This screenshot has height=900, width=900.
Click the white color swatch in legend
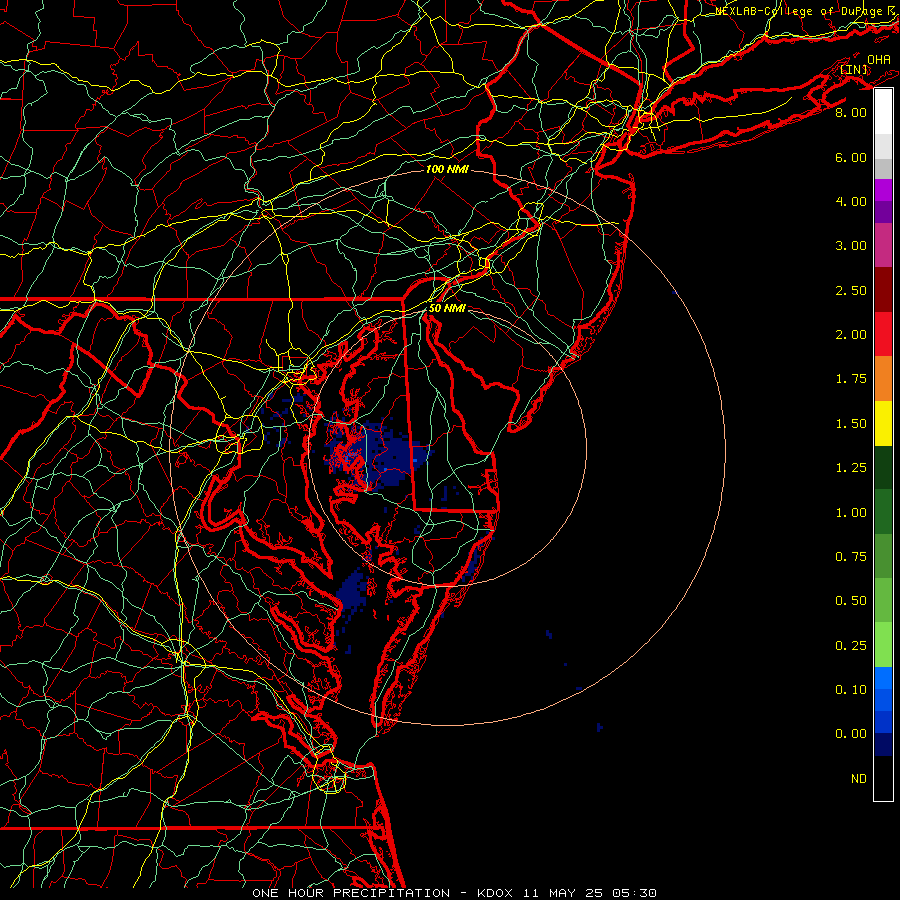(883, 112)
